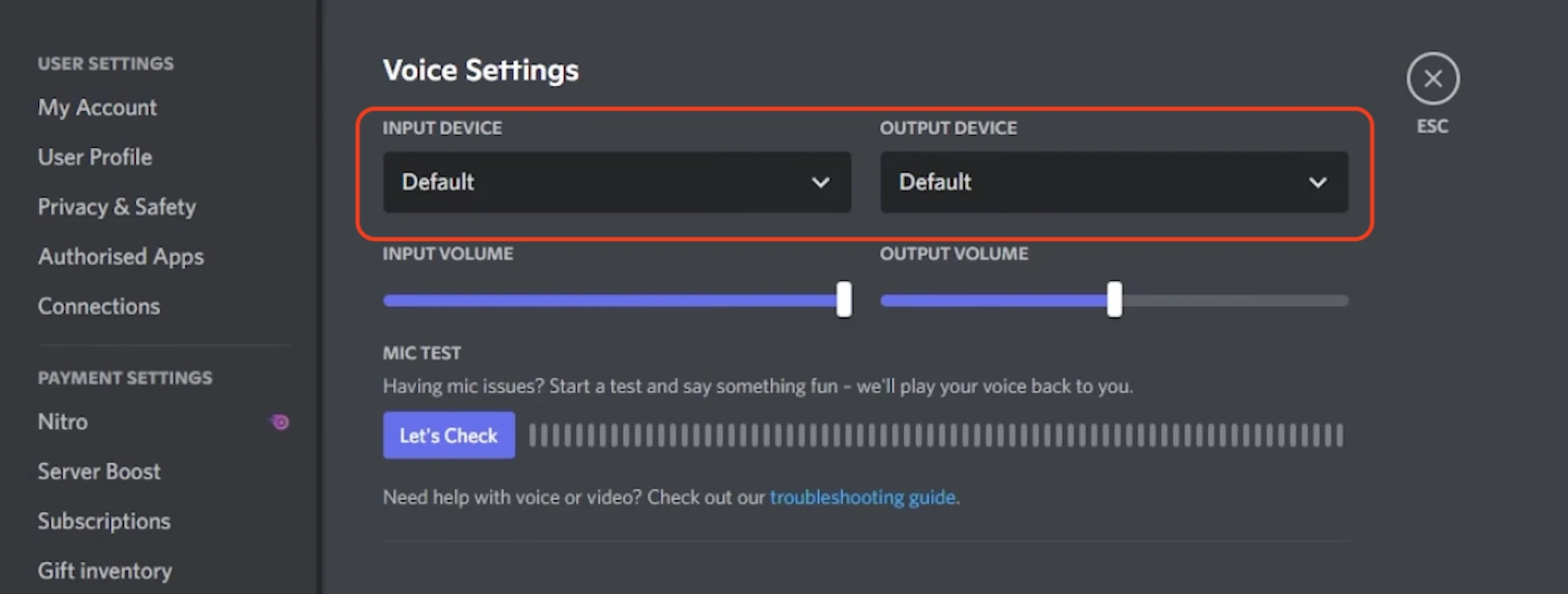Select Server Boost in sidebar
This screenshot has height=594, width=1568.
(x=99, y=471)
